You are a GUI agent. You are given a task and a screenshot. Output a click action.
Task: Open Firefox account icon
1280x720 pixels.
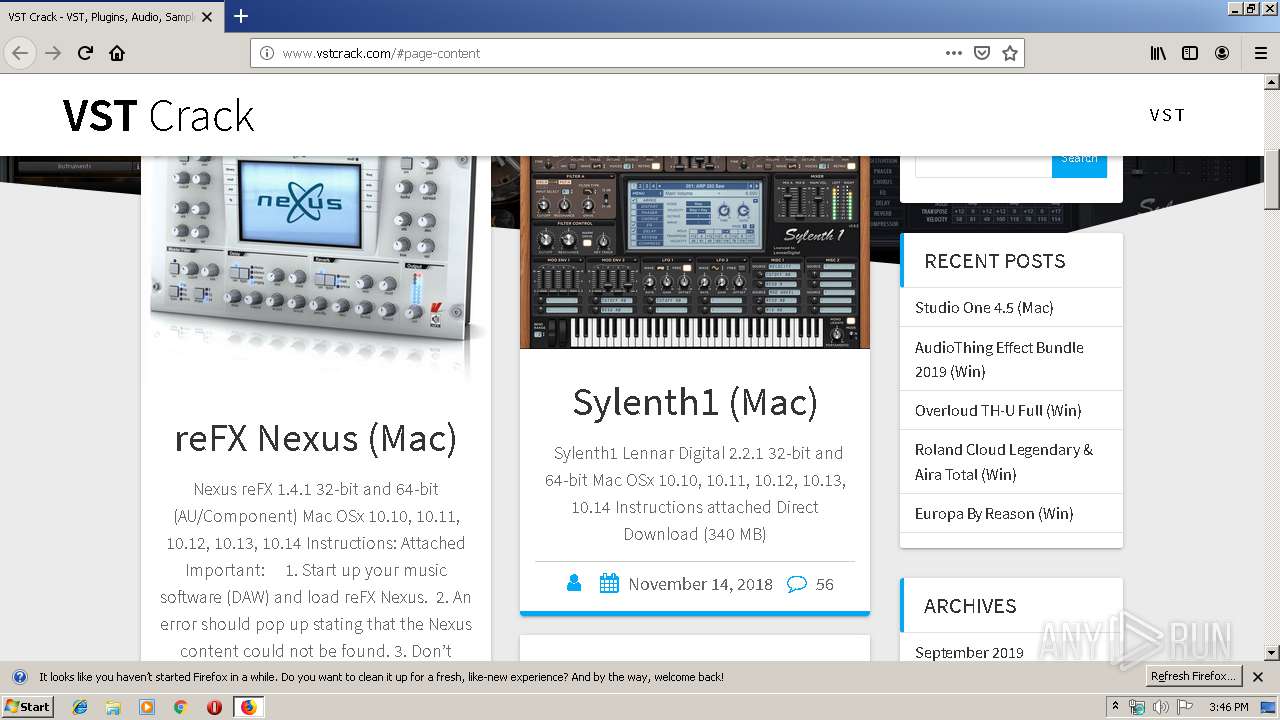coord(1222,53)
